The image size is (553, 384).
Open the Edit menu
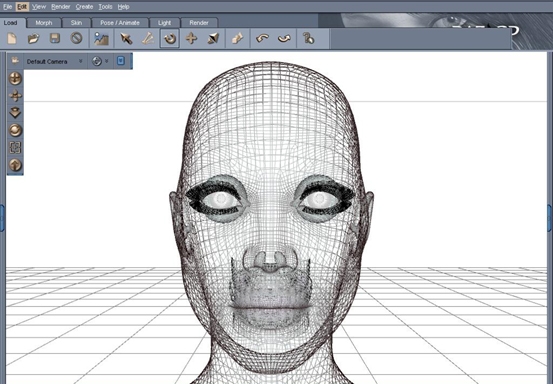click(x=22, y=7)
